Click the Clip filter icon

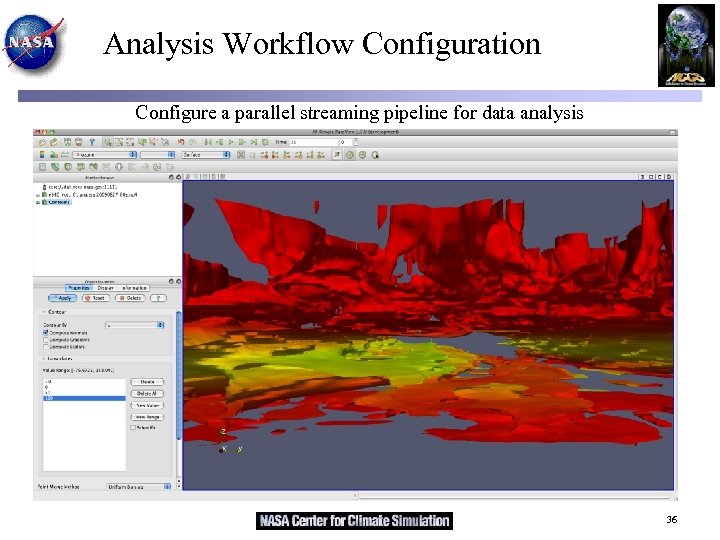68,167
